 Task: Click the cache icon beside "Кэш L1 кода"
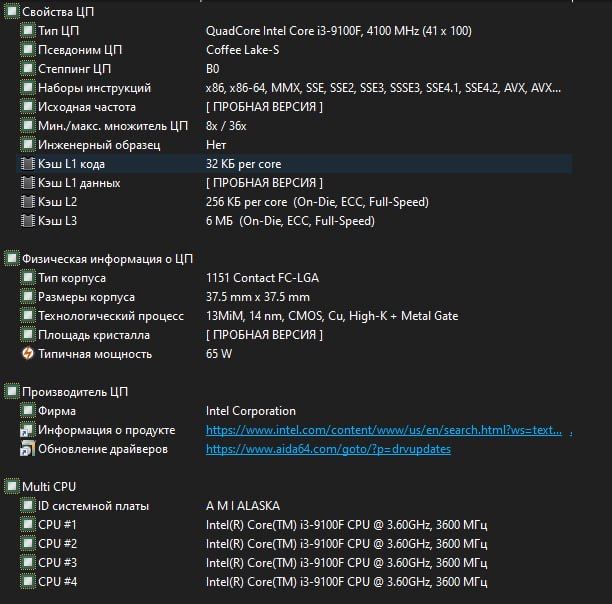27,164
